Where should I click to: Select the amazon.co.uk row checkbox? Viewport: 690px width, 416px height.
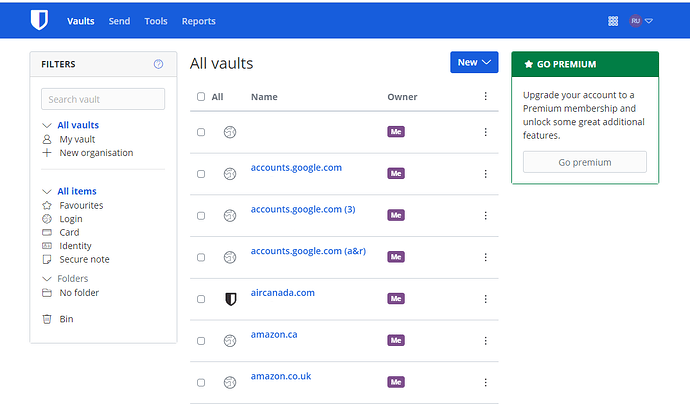click(x=201, y=383)
